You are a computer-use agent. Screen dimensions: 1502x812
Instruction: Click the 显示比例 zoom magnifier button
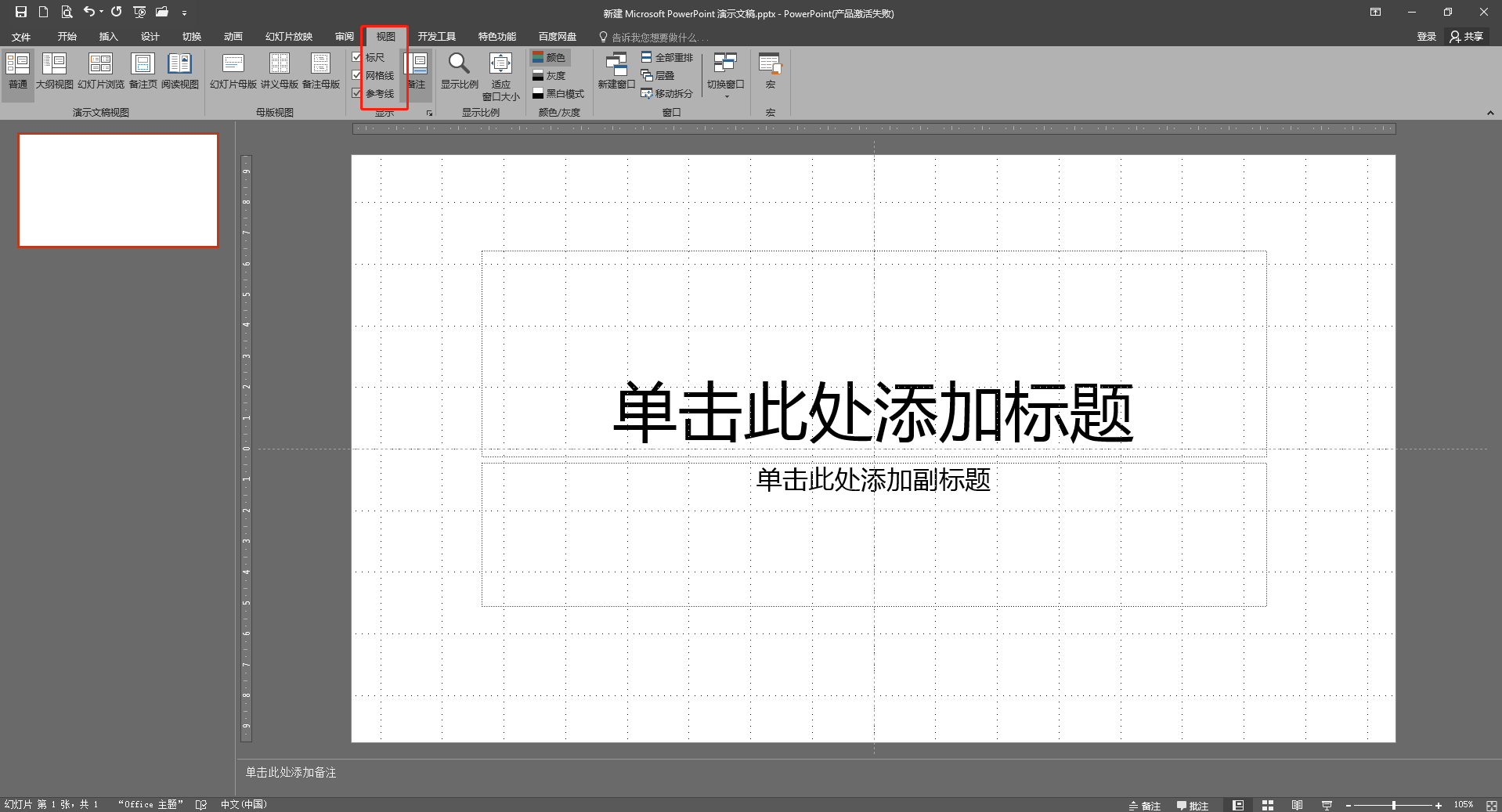(x=459, y=70)
